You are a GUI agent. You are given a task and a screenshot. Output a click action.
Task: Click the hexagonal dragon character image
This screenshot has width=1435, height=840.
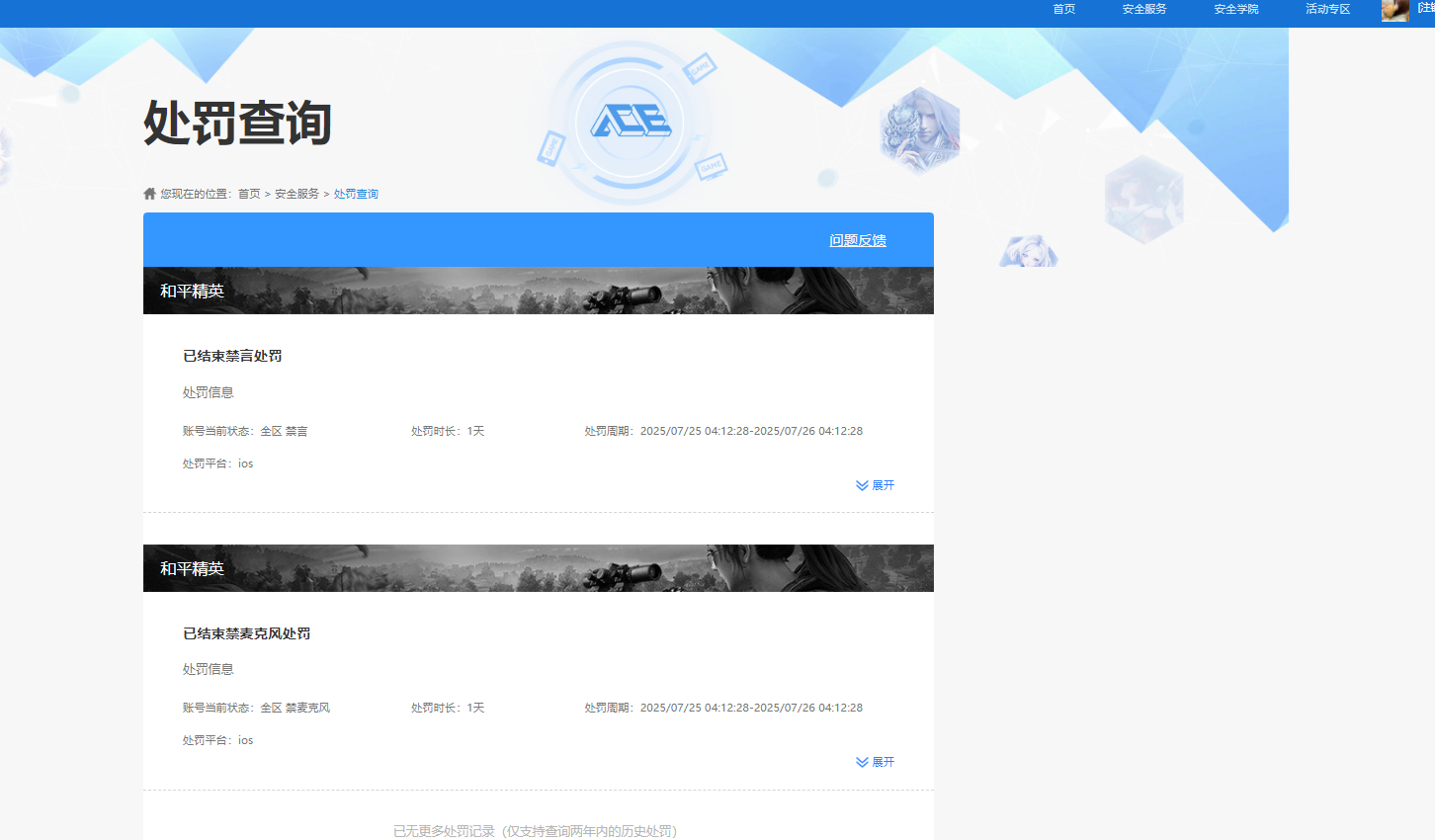[x=919, y=130]
